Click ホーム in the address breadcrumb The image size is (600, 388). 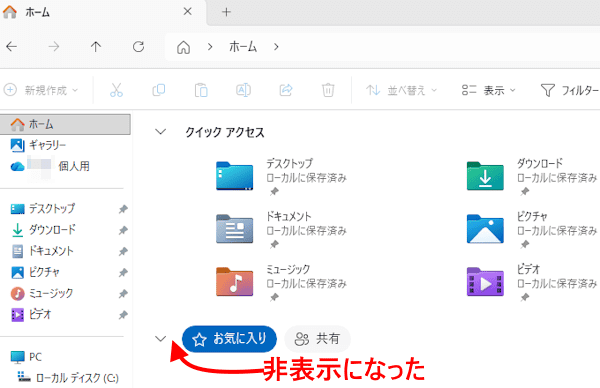click(243, 47)
